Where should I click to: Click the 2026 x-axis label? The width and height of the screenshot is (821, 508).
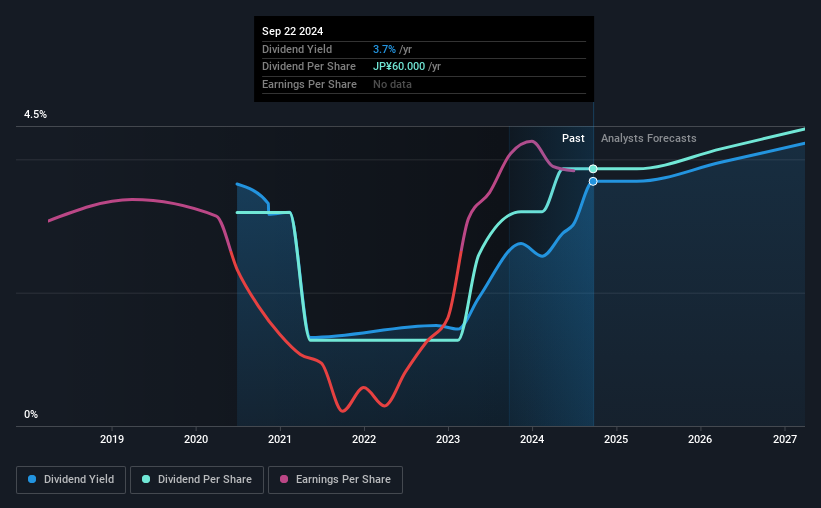point(700,439)
